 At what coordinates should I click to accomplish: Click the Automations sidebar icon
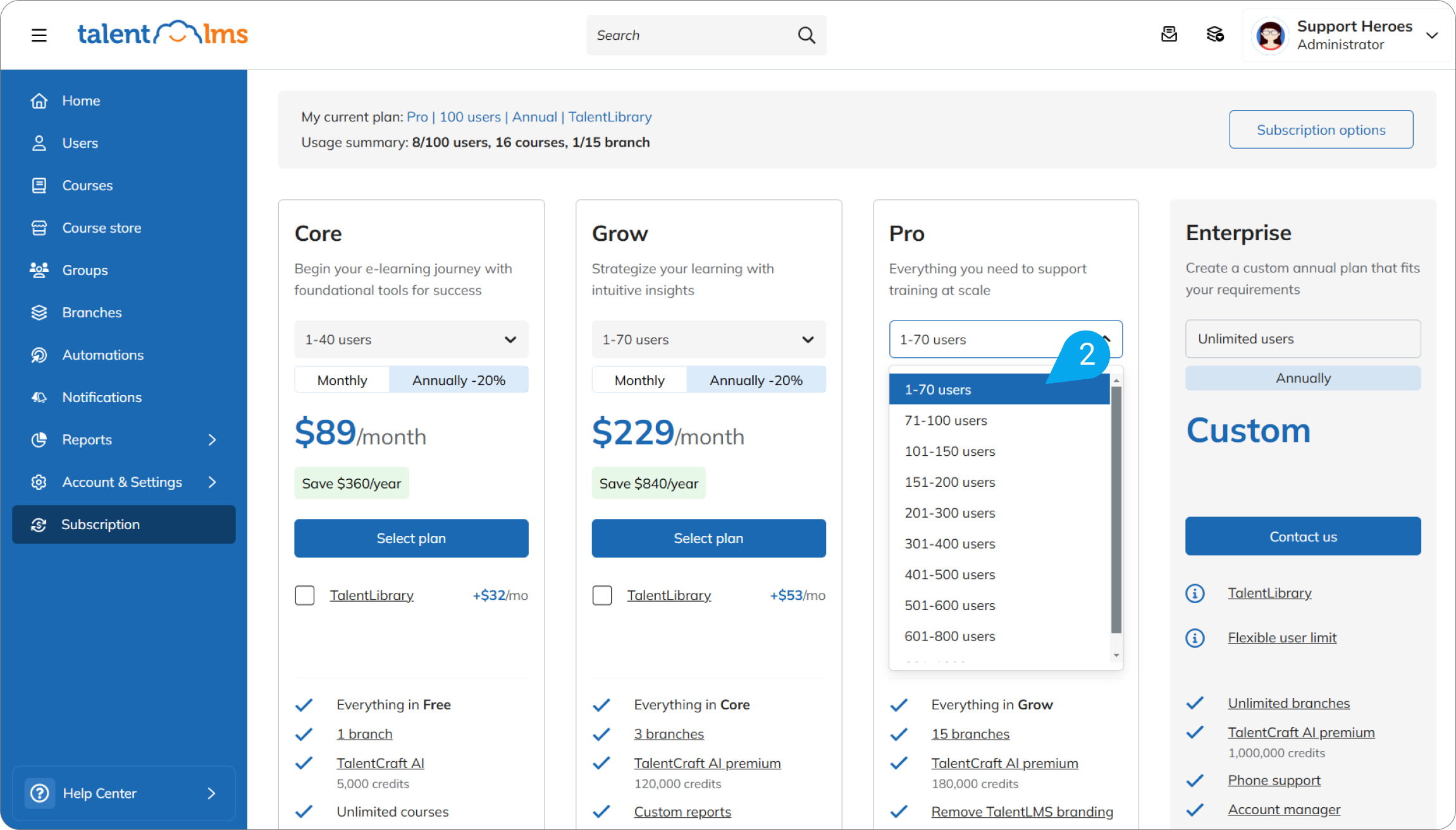(x=39, y=355)
